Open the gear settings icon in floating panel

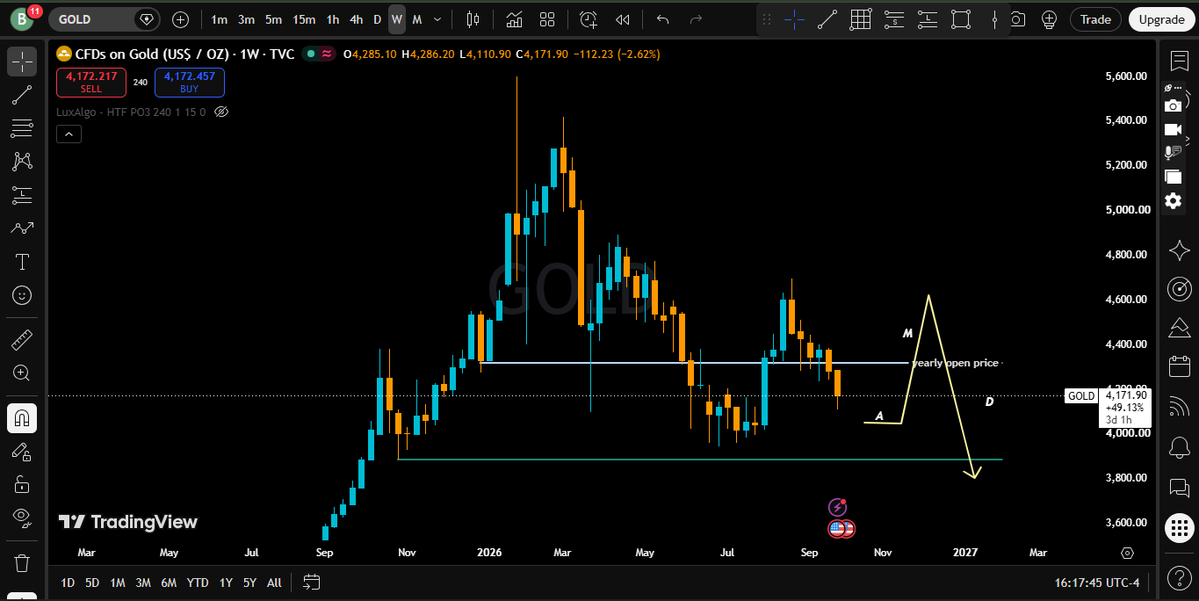pos(1173,201)
